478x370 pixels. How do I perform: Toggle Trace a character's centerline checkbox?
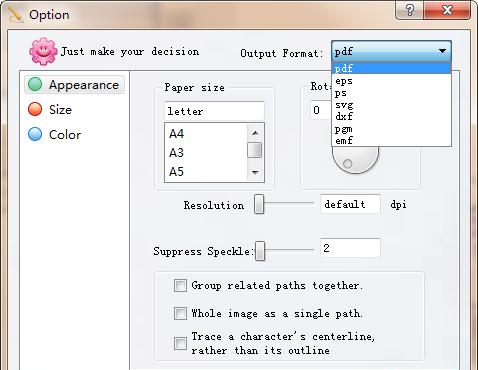[180, 343]
